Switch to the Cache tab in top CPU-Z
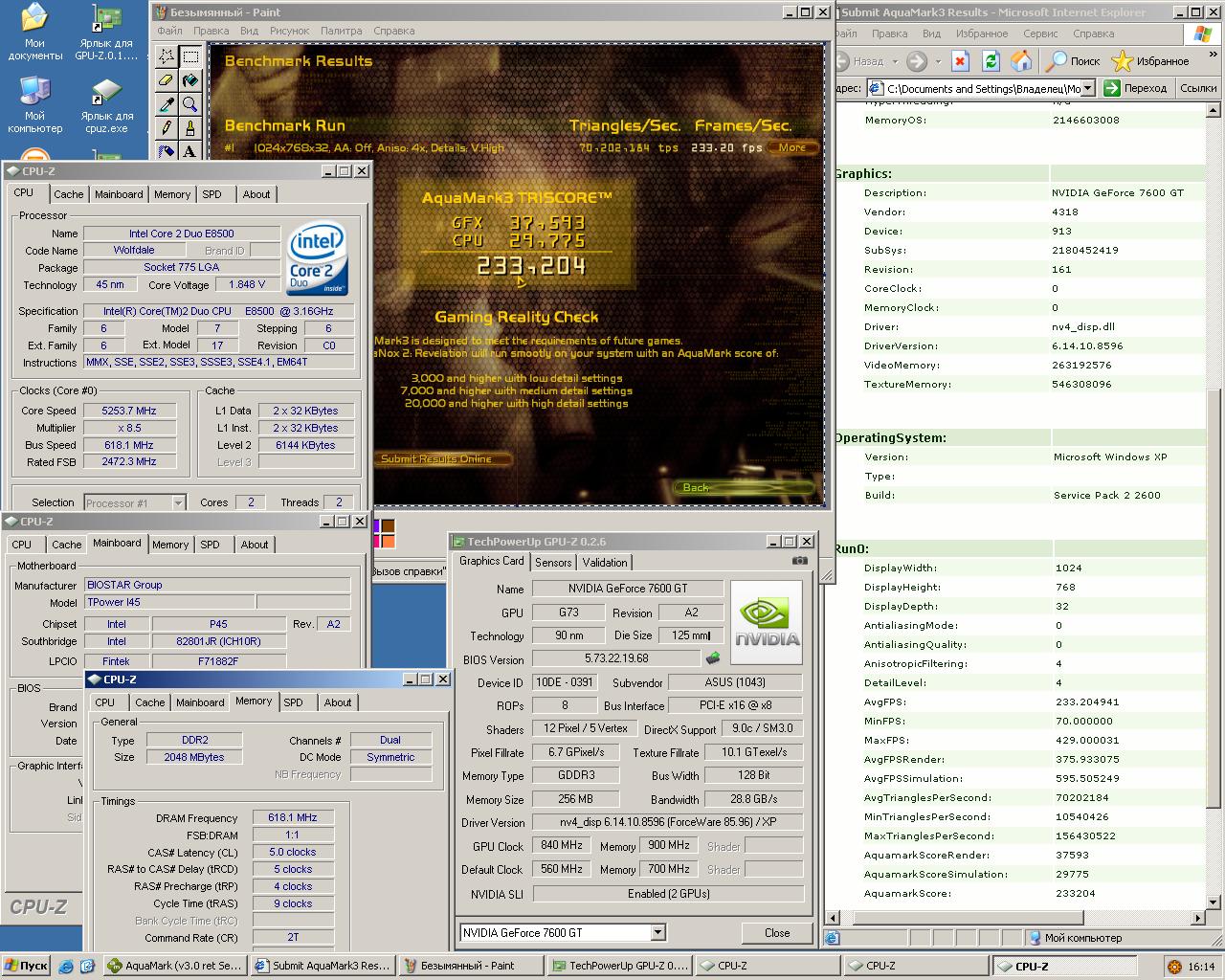This screenshot has width=1225, height=980. (x=68, y=194)
